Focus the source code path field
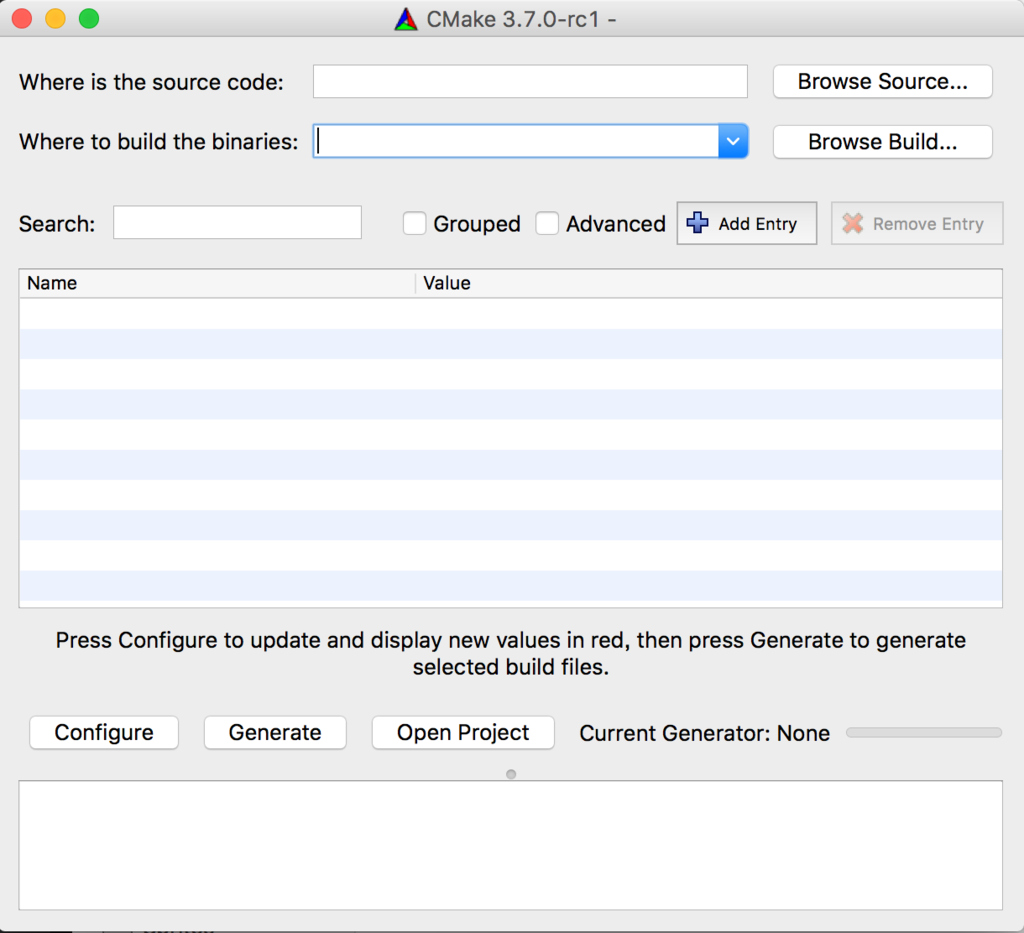Image resolution: width=1024 pixels, height=933 pixels. 530,82
